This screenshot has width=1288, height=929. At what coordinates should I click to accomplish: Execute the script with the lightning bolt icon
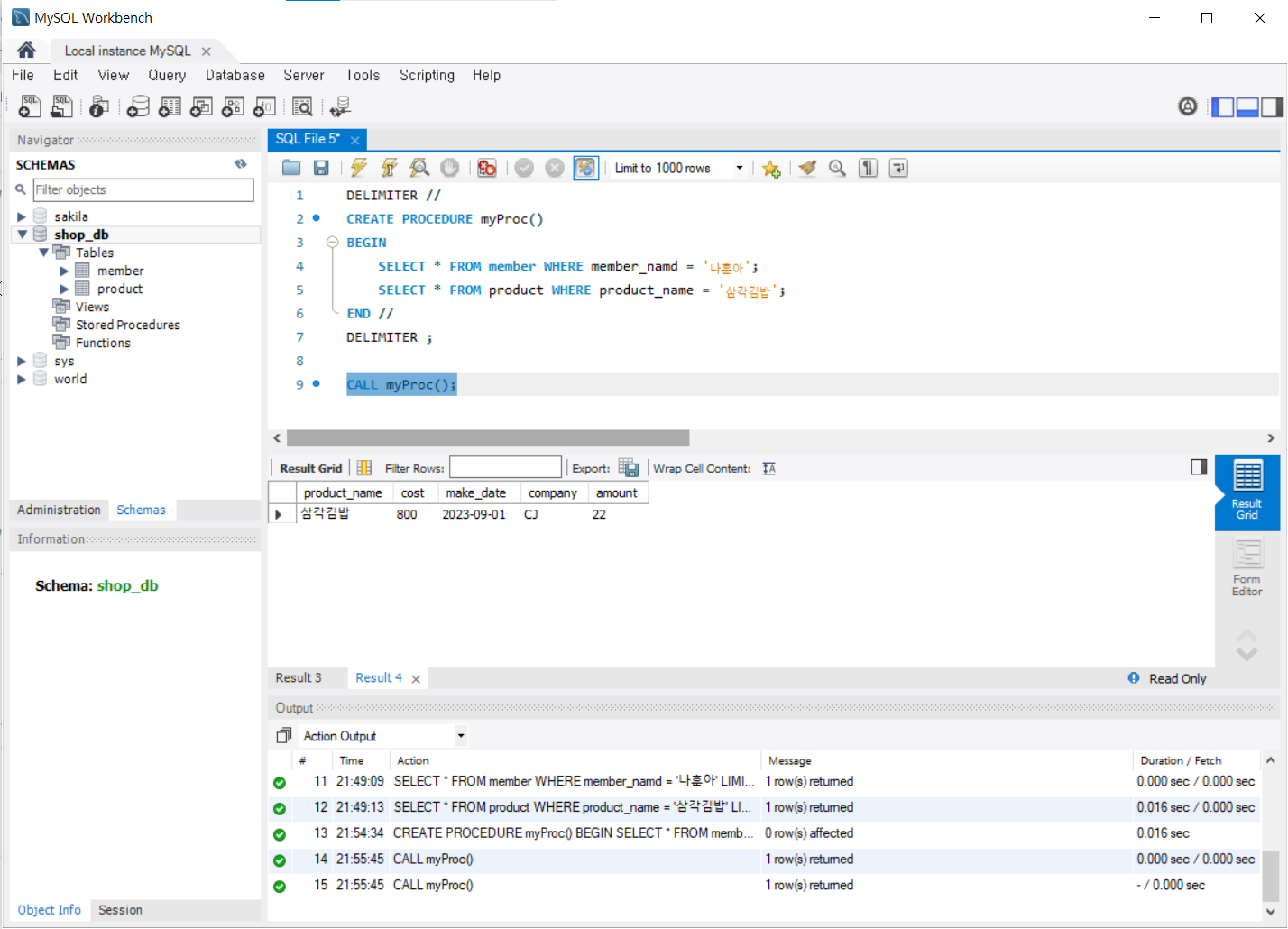click(x=359, y=168)
